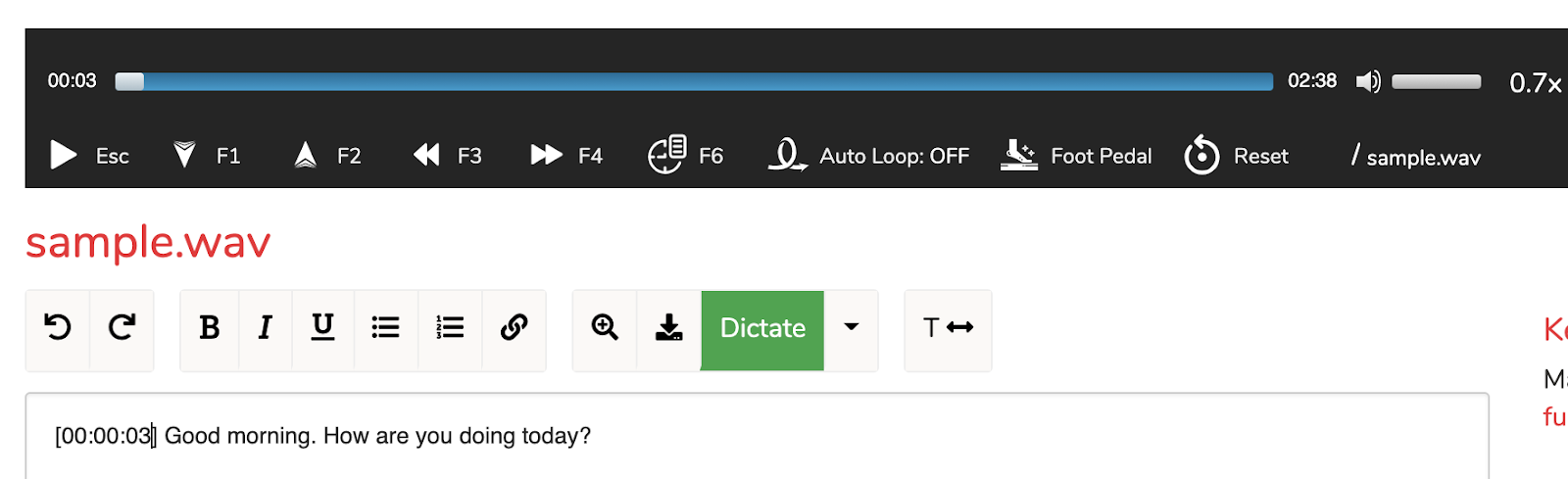Insert a bulleted list
The image size is (1568, 479).
[386, 327]
